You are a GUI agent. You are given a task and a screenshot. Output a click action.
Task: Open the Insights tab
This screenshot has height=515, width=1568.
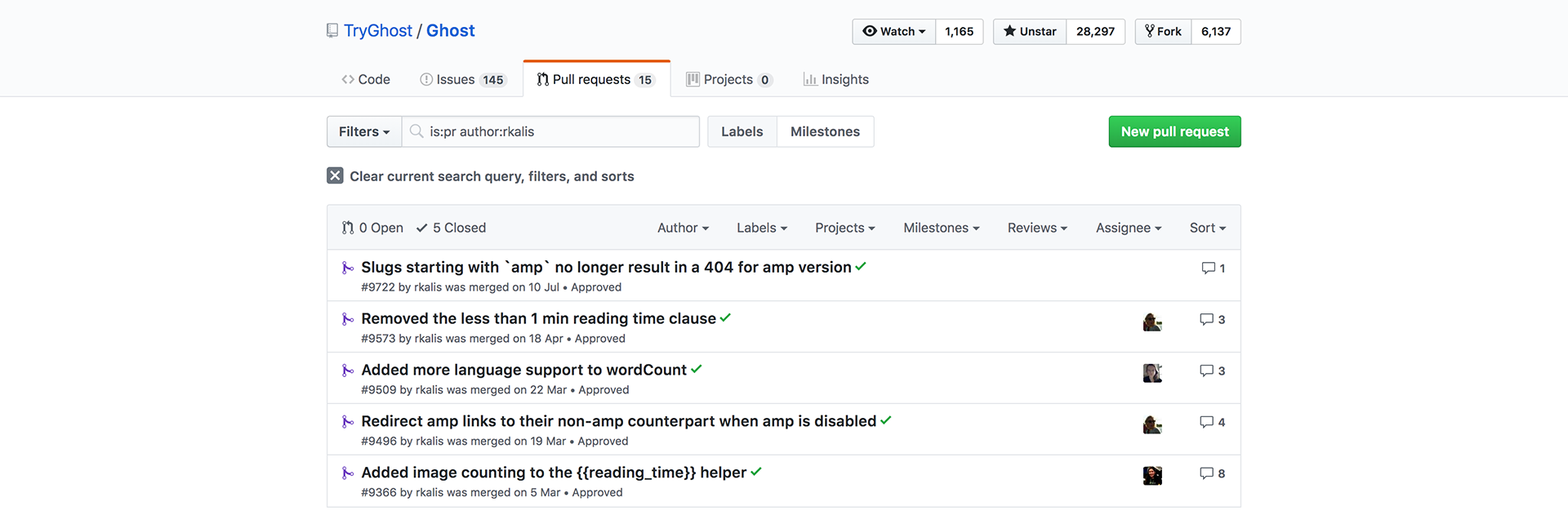pyautogui.click(x=836, y=79)
